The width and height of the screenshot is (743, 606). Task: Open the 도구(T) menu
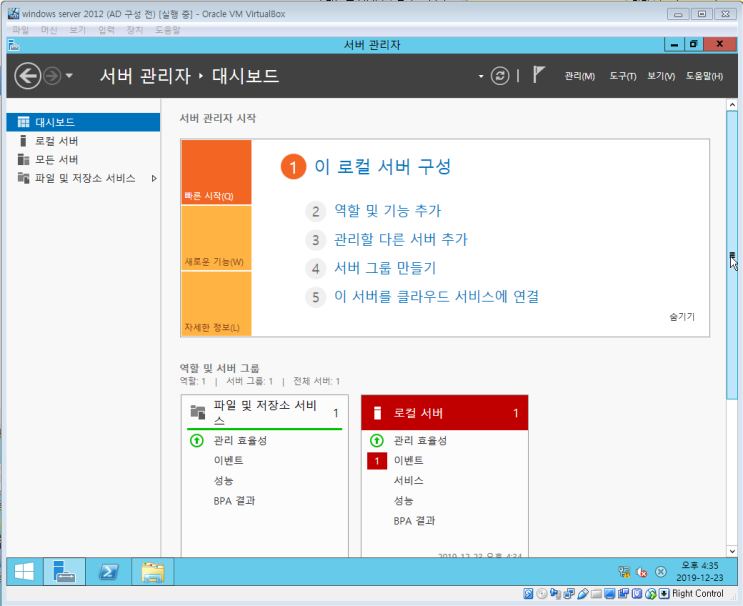pos(623,76)
